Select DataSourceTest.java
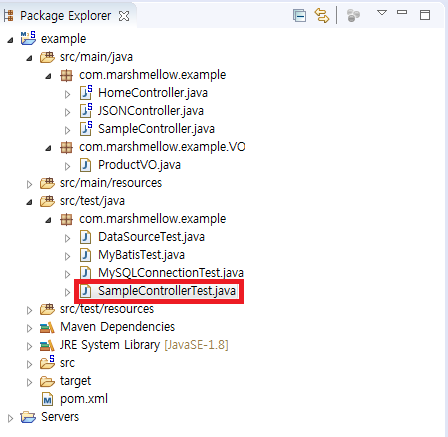Screen dimensions: 448x437 click(151, 237)
